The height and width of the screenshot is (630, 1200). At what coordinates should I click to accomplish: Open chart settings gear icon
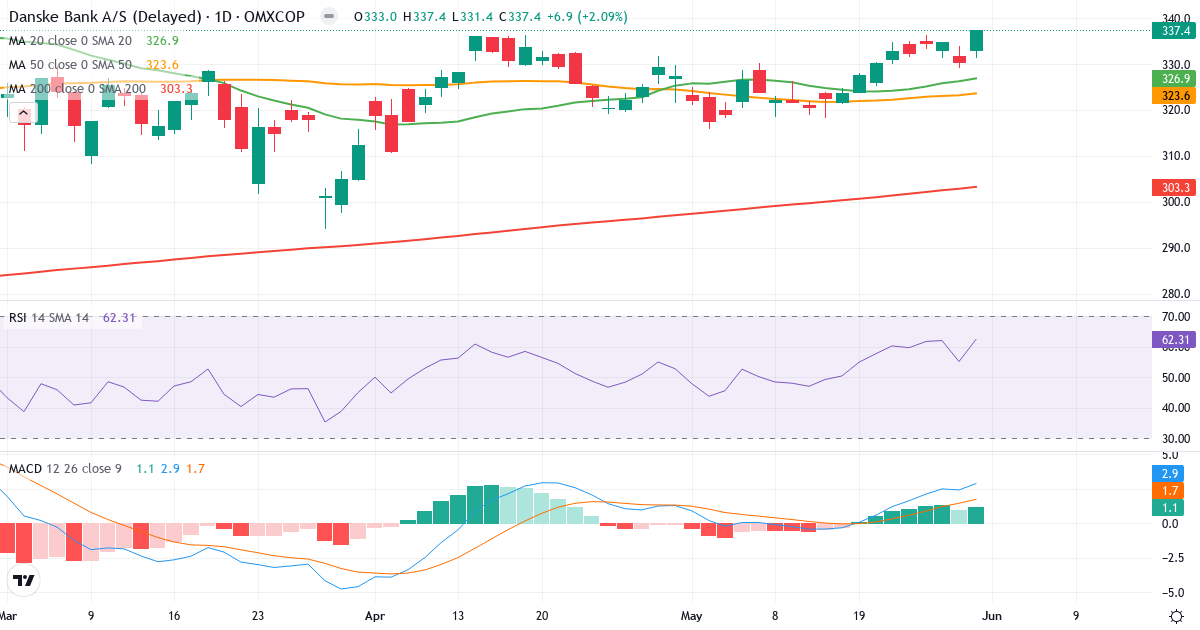1177,616
